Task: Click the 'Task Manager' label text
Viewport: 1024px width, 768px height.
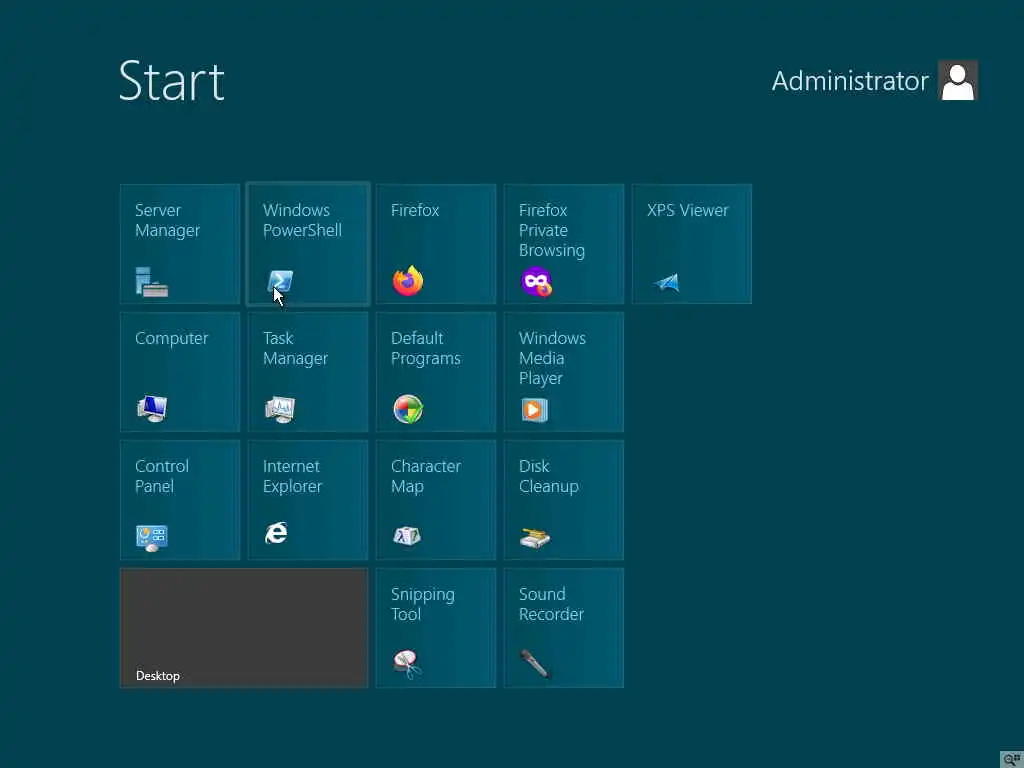Action: (295, 348)
